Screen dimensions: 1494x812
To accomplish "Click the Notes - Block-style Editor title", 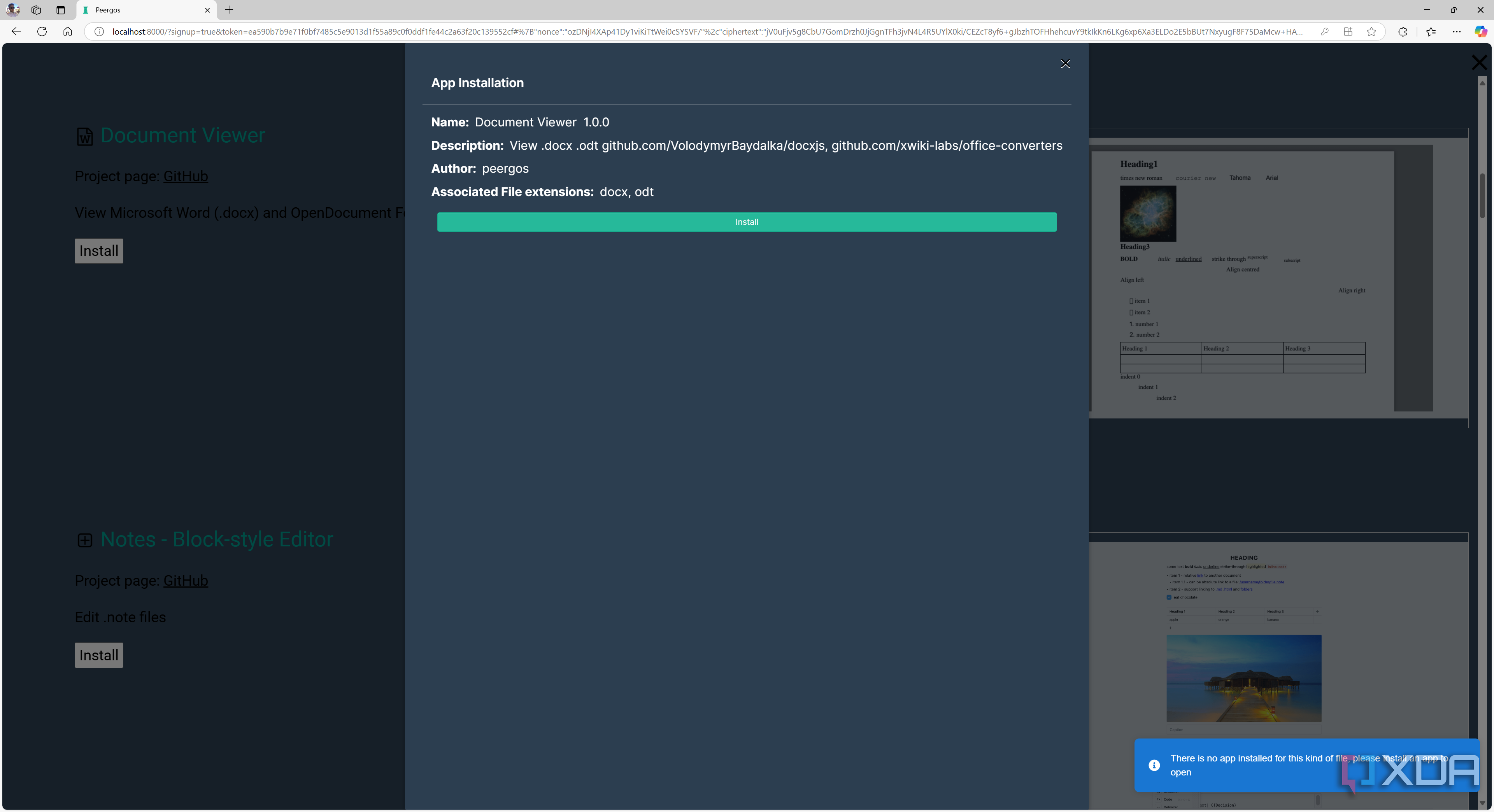I will pyautogui.click(x=217, y=539).
